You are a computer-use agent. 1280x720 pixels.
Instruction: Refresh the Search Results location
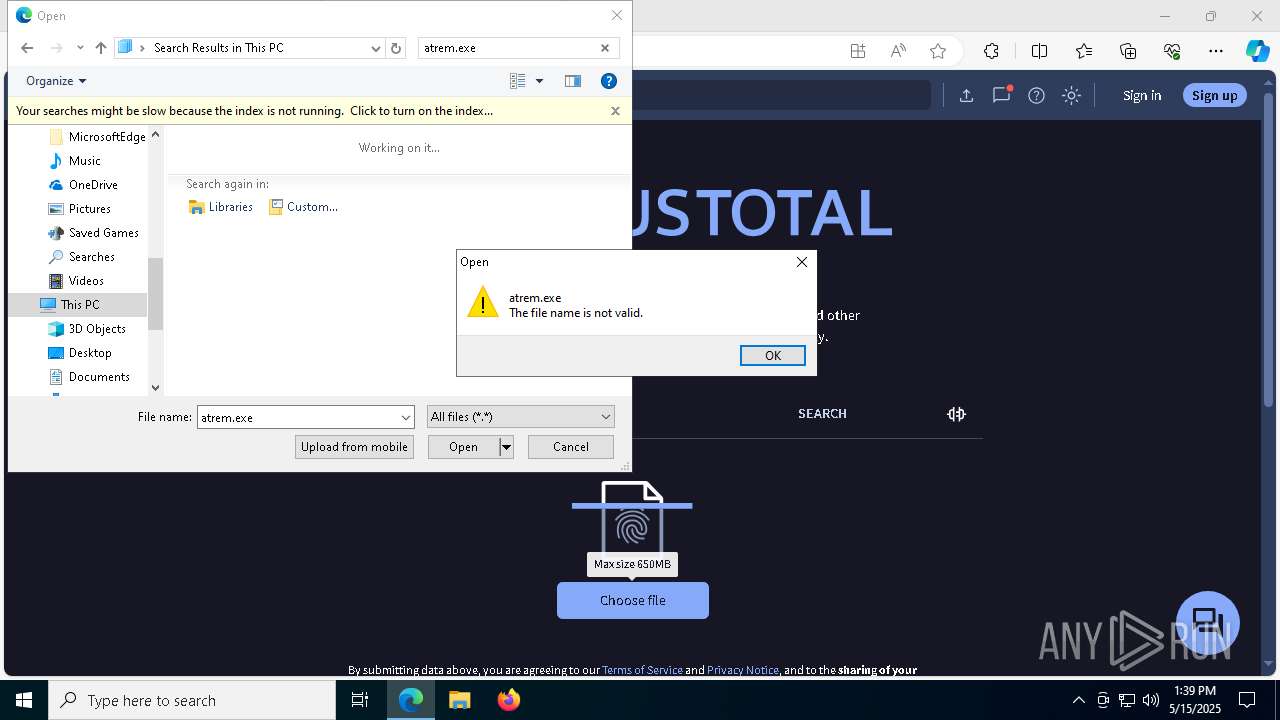pyautogui.click(x=396, y=48)
